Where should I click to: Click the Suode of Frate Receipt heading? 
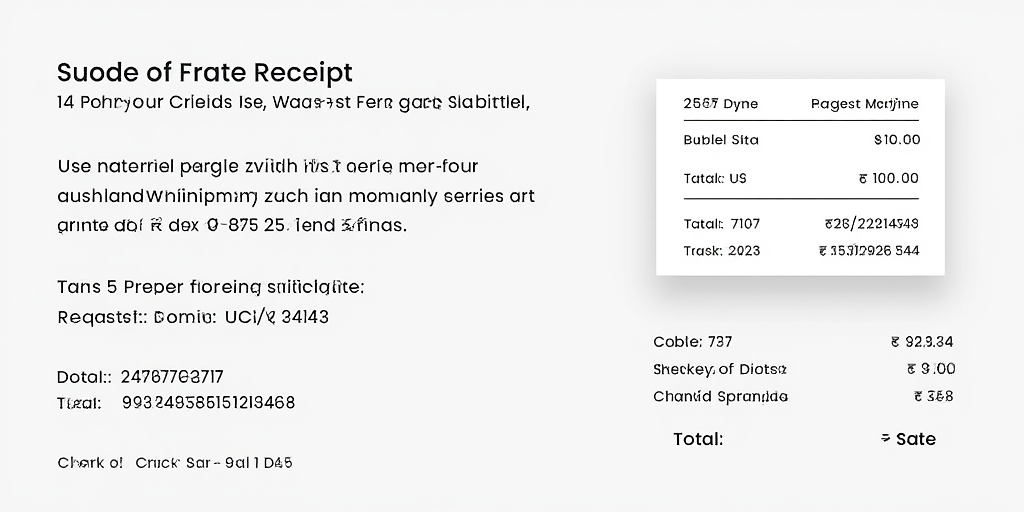204,72
